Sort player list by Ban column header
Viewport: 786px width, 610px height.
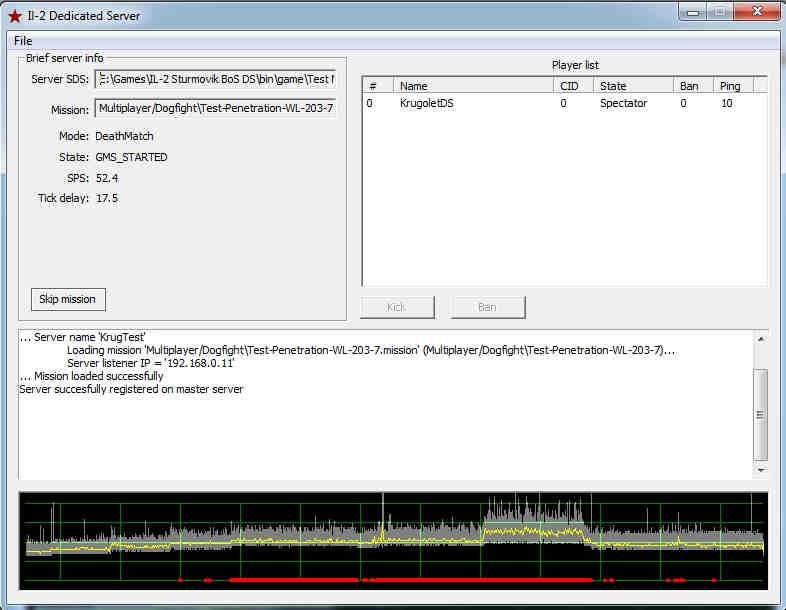pyautogui.click(x=693, y=86)
